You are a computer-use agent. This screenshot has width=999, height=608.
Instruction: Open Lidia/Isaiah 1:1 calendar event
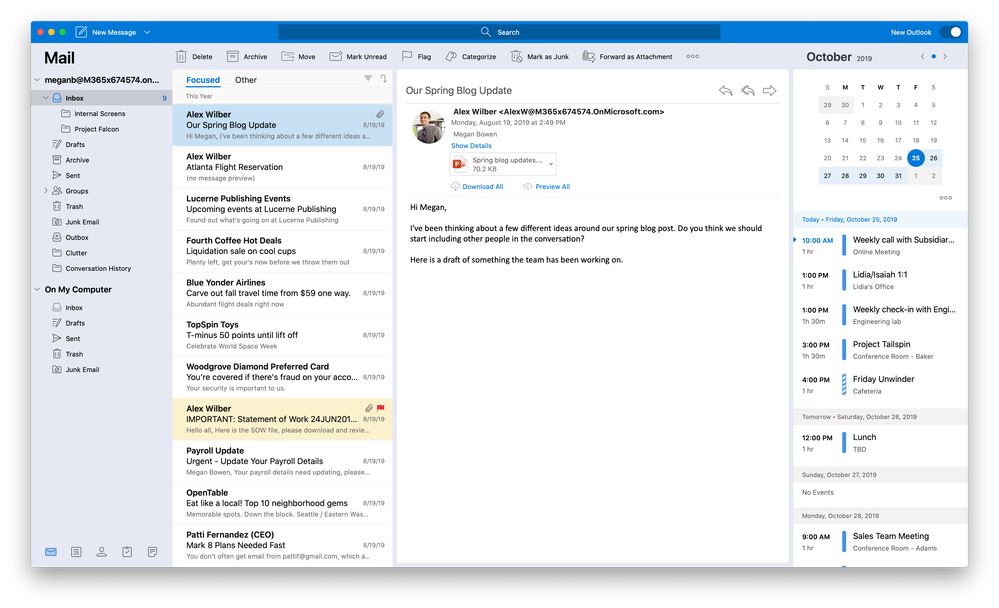pyautogui.click(x=880, y=280)
